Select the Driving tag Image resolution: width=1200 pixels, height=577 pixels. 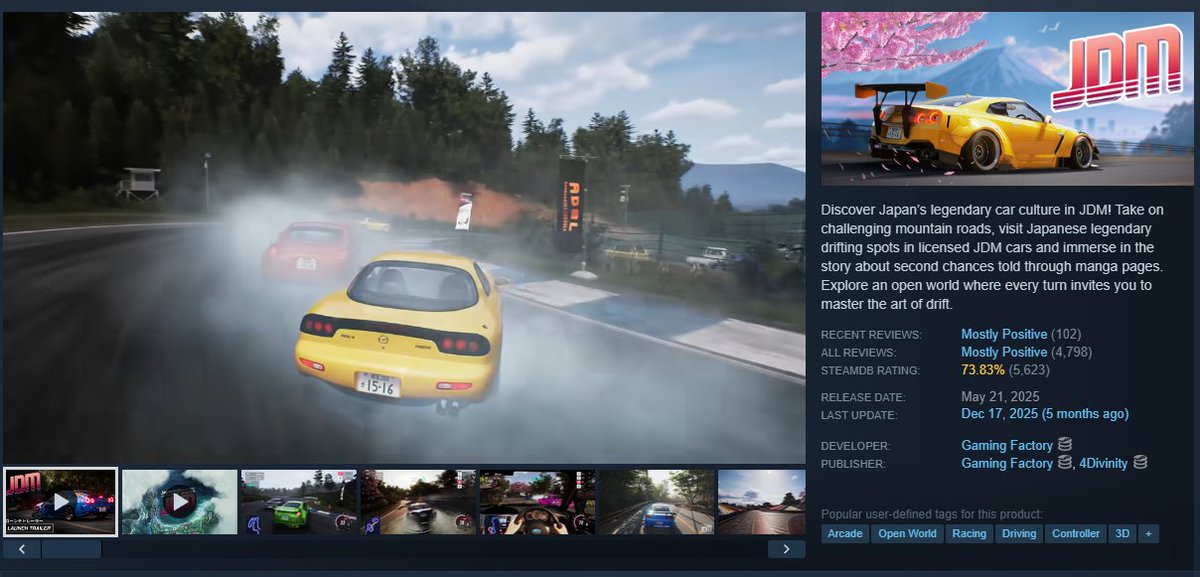[x=1019, y=534]
